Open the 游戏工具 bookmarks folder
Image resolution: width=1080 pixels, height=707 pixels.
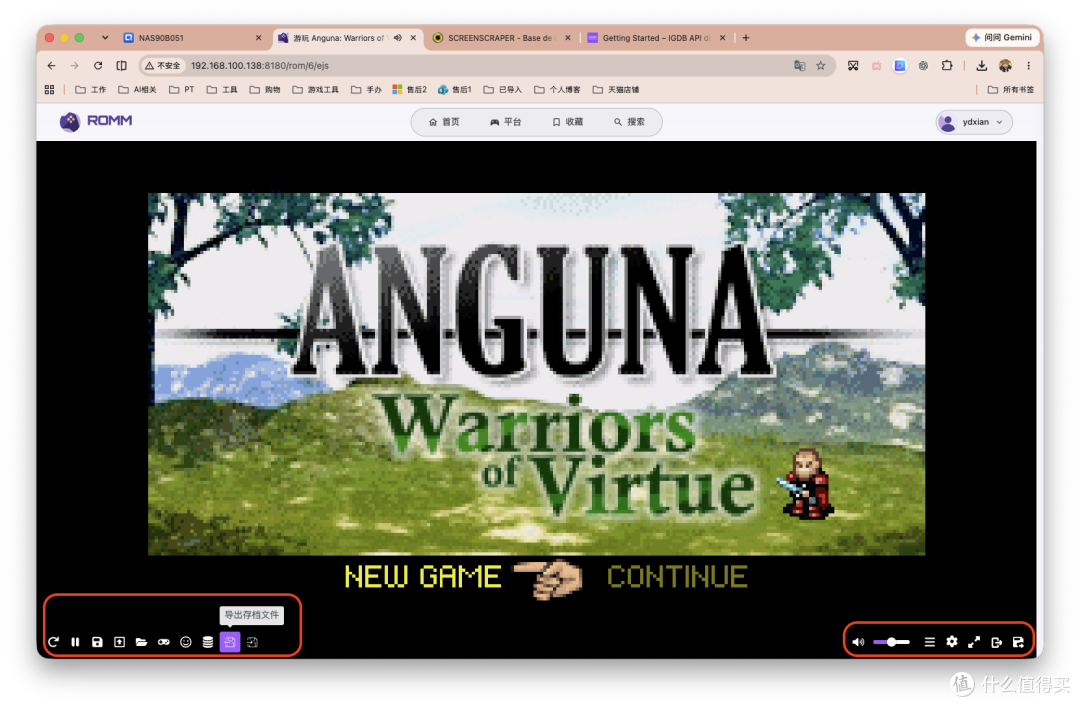[x=315, y=90]
